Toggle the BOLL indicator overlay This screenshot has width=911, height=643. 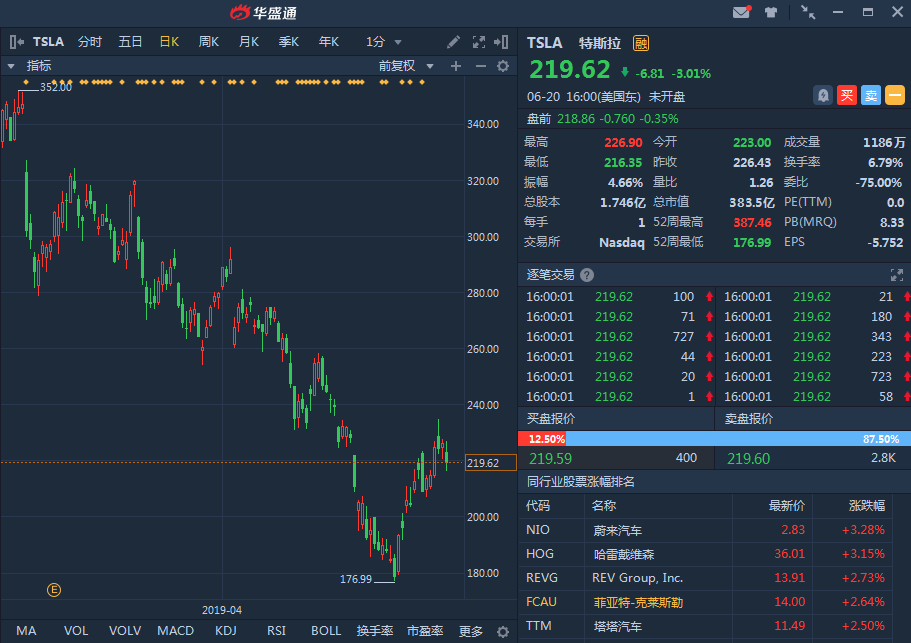(x=326, y=631)
